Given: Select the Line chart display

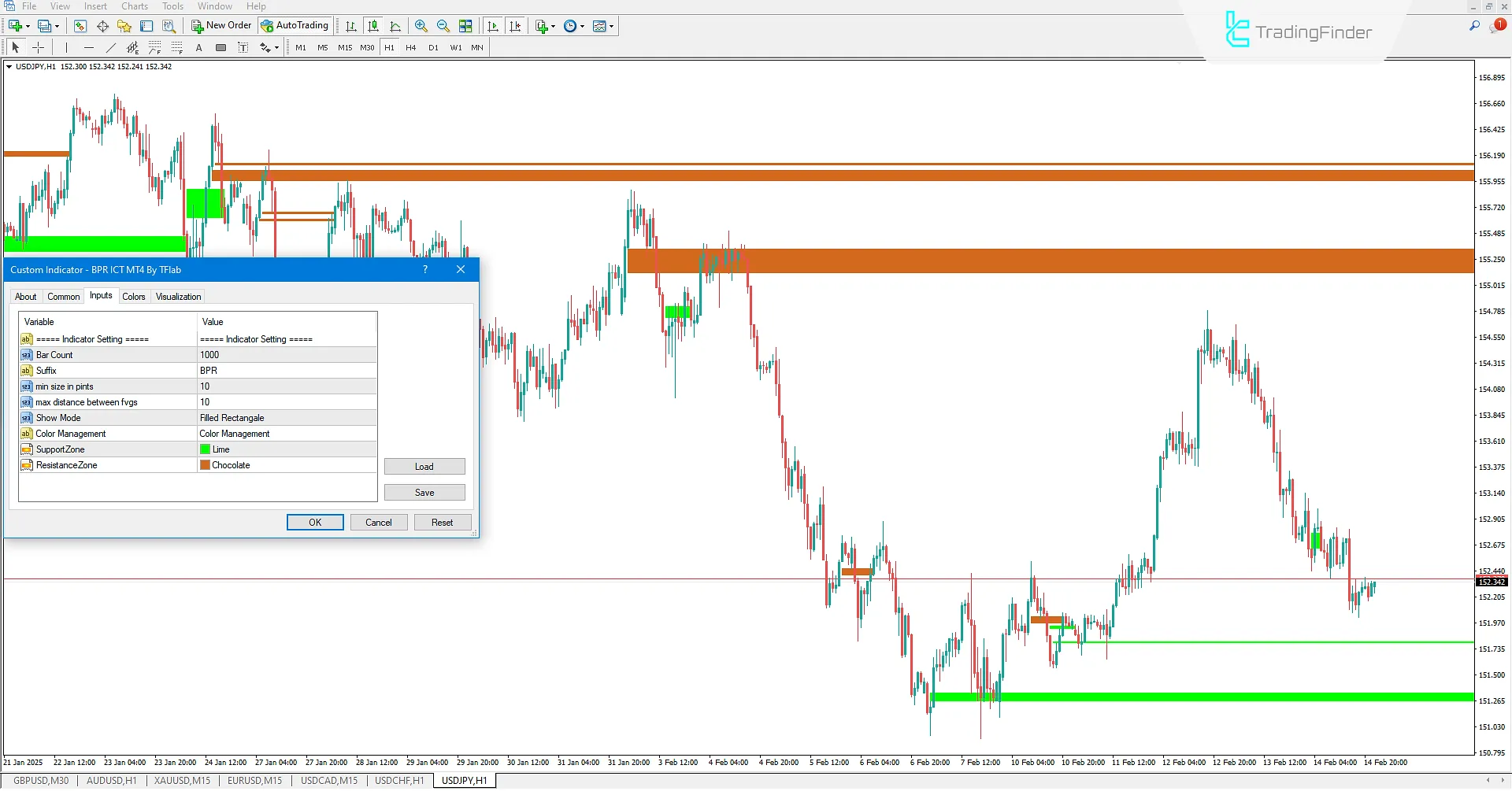Looking at the screenshot, I should point(395,26).
